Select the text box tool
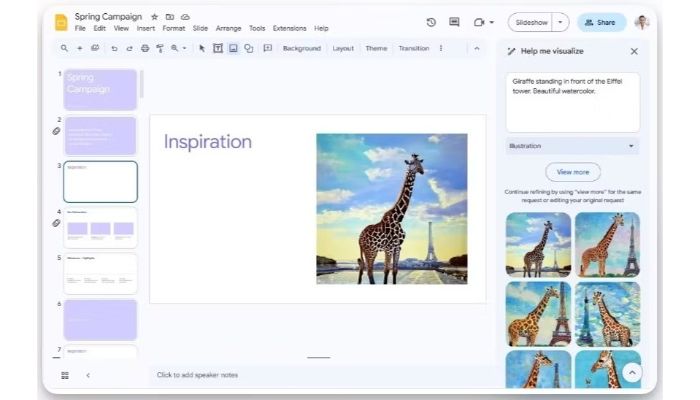The width and height of the screenshot is (700, 400). point(218,48)
